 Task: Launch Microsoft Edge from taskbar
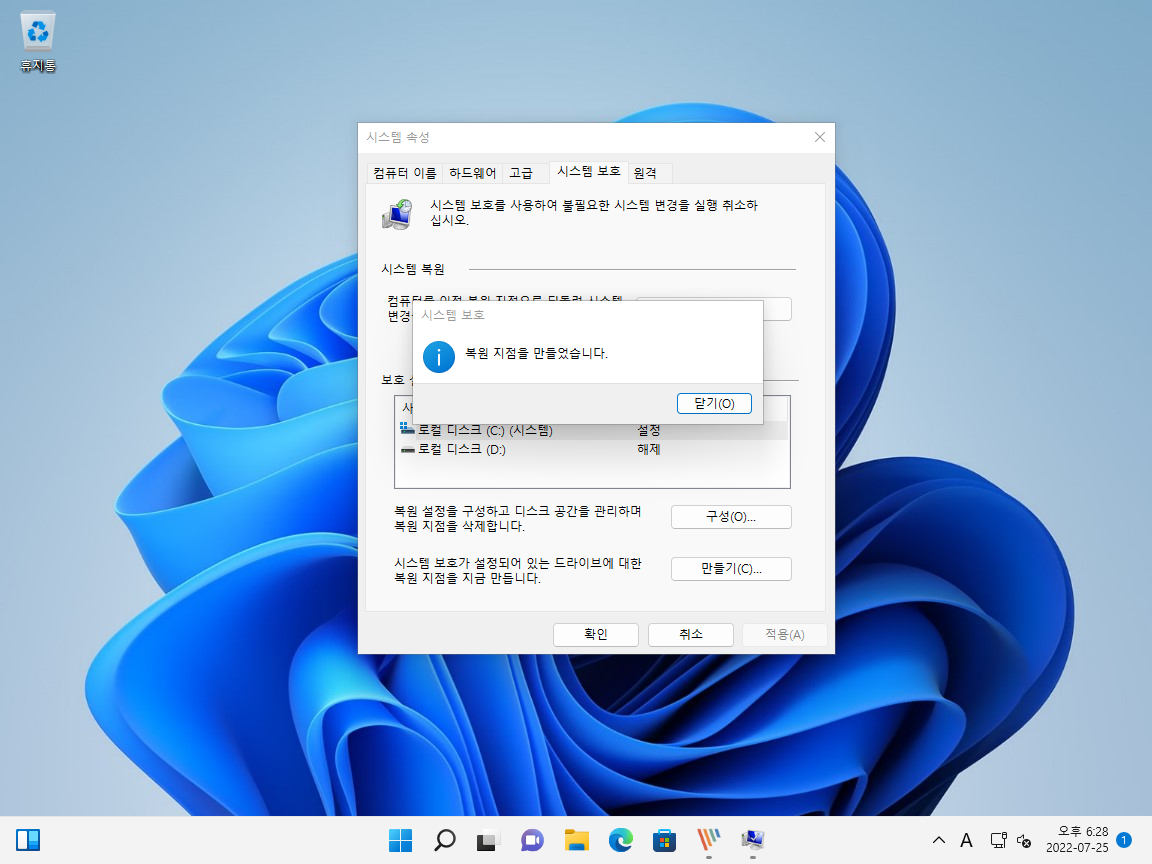621,840
